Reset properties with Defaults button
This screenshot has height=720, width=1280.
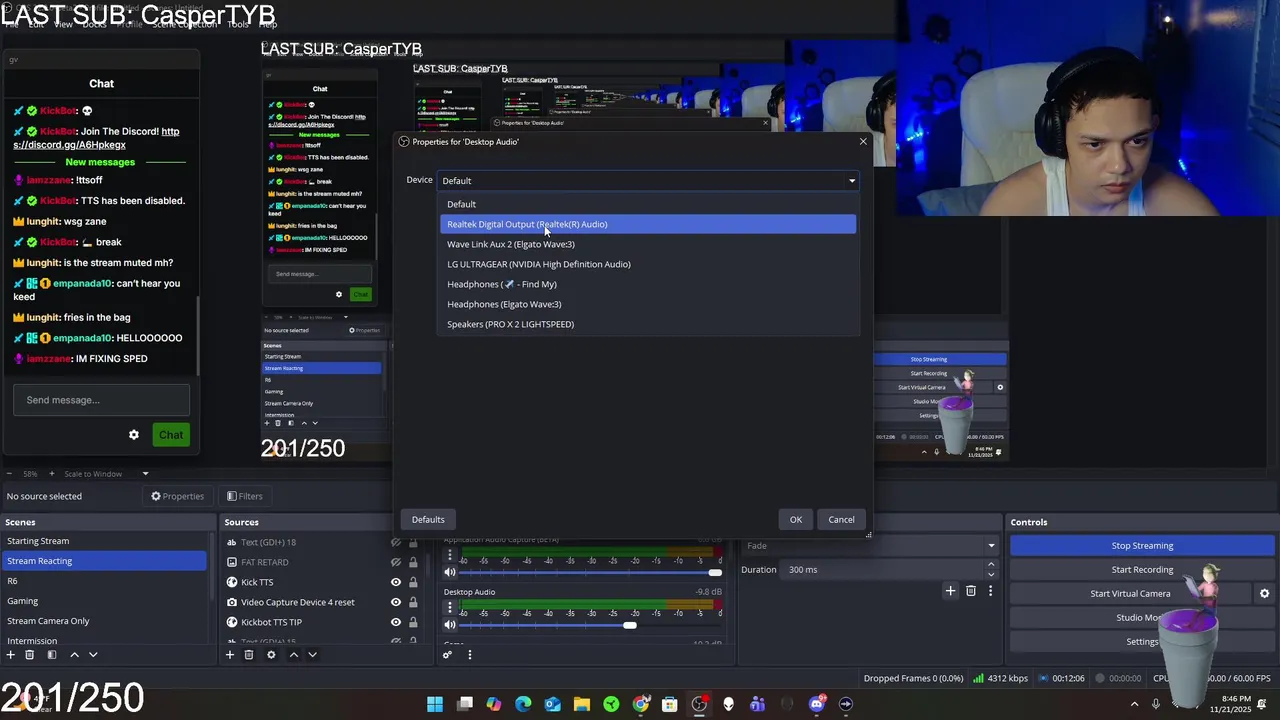[428, 519]
